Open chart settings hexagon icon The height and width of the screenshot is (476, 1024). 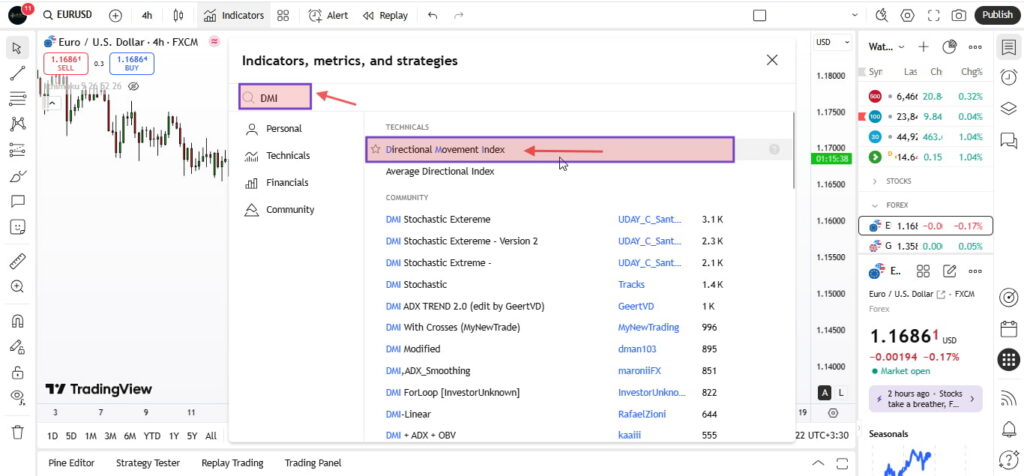click(x=907, y=15)
